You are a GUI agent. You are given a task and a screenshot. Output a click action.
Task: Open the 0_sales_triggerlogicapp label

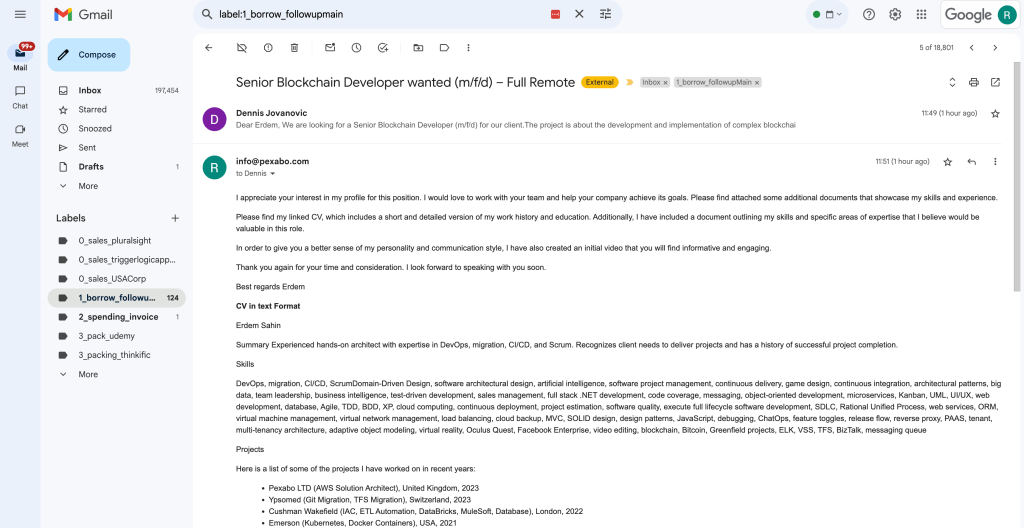[116, 259]
